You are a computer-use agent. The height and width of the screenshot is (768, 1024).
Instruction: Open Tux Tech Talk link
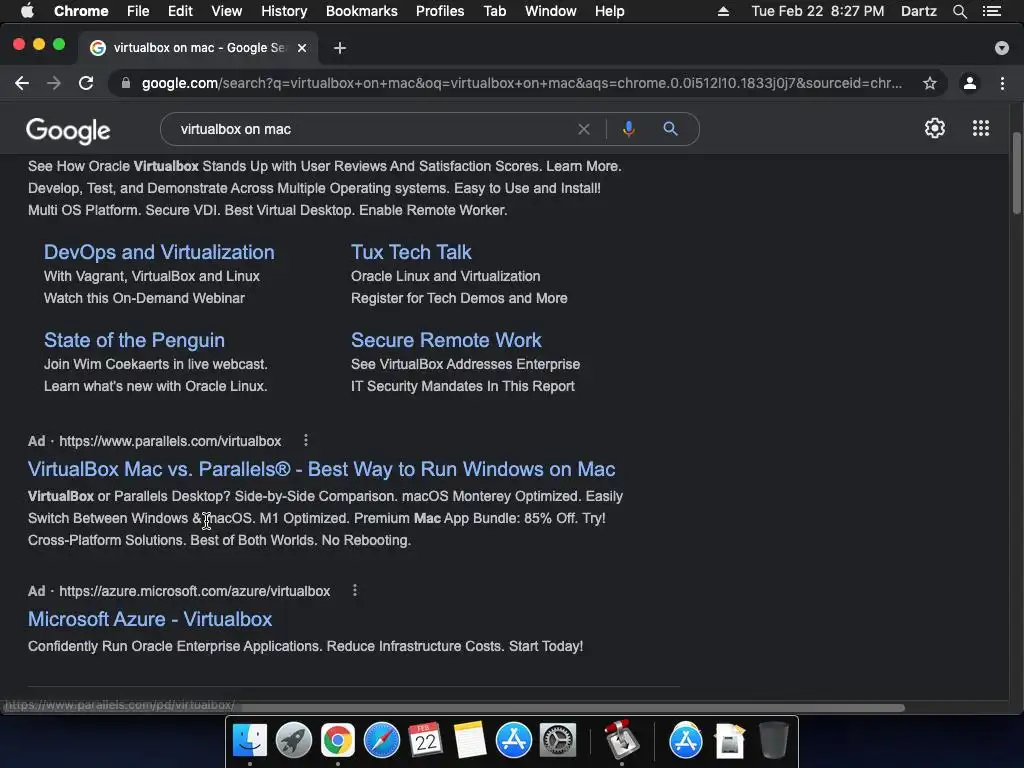coord(411,252)
